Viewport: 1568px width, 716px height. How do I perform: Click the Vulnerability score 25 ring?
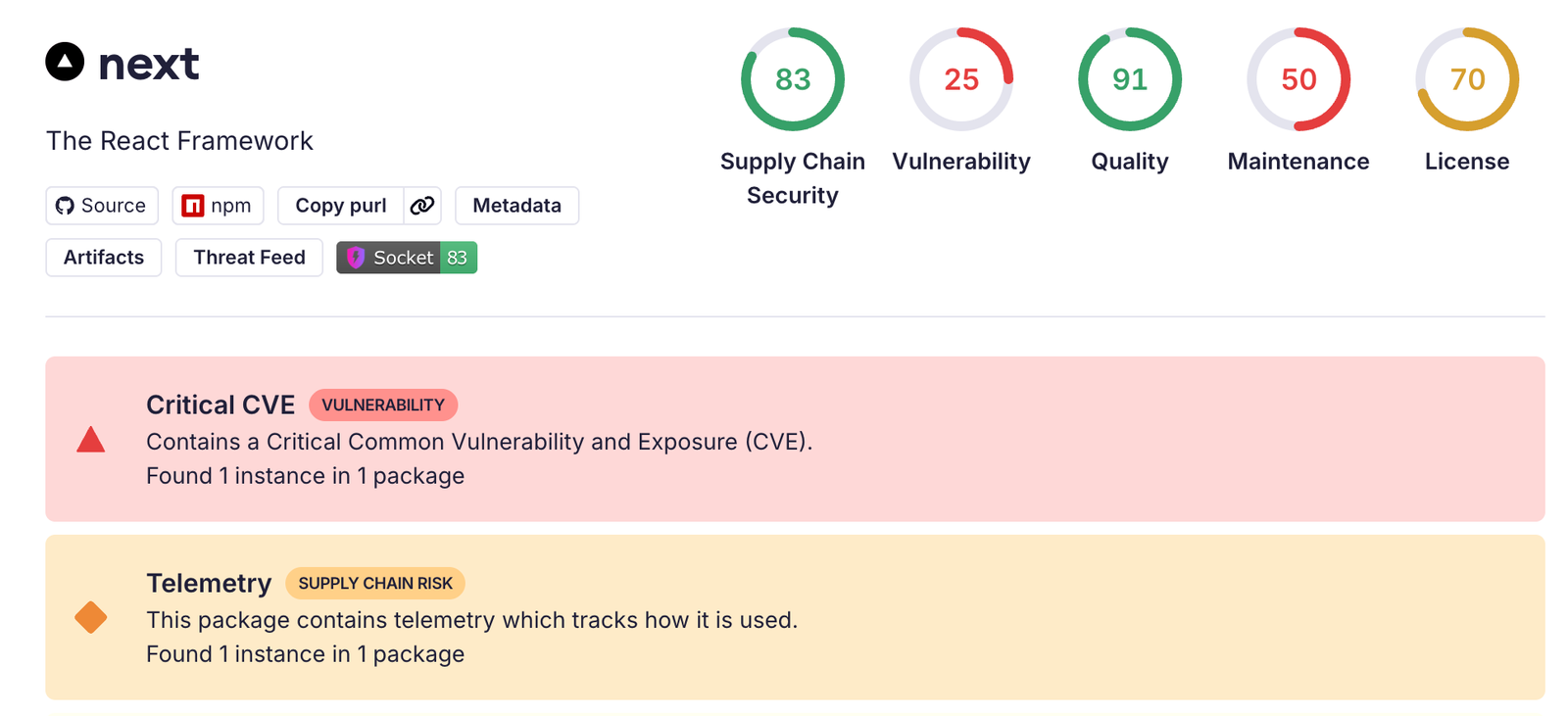pyautogui.click(x=961, y=79)
